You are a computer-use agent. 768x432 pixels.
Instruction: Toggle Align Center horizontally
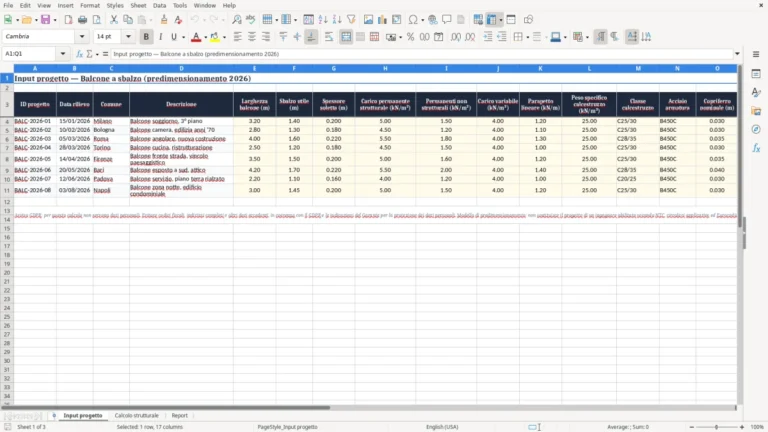coord(252,37)
